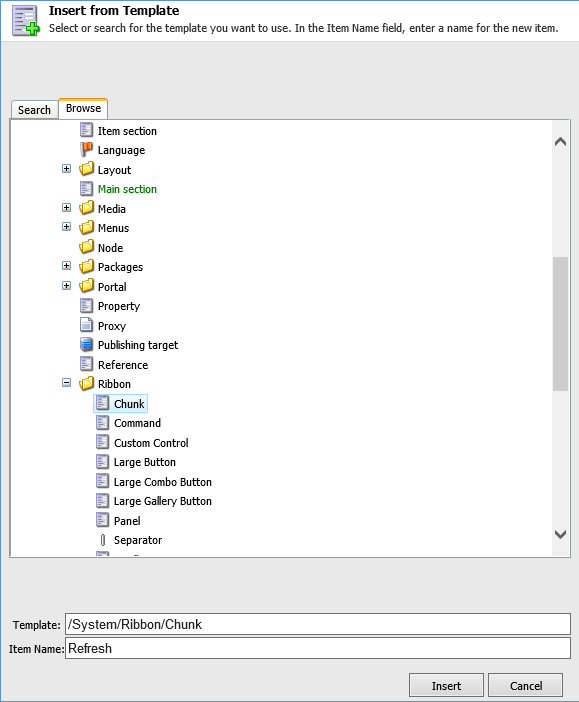Click the scroll up arrow
579x702 pixels.
560,142
